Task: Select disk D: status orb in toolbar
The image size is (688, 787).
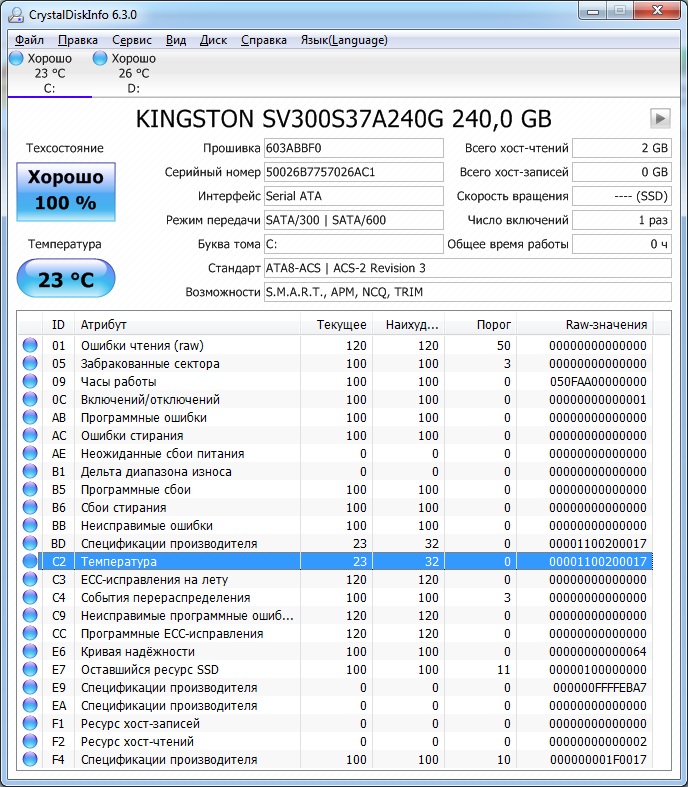Action: coord(100,58)
